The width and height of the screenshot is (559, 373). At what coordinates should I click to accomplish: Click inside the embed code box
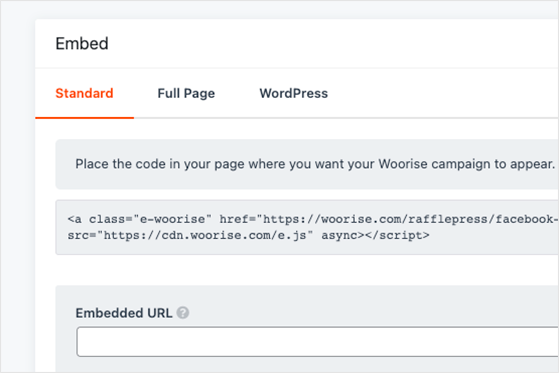click(x=307, y=228)
